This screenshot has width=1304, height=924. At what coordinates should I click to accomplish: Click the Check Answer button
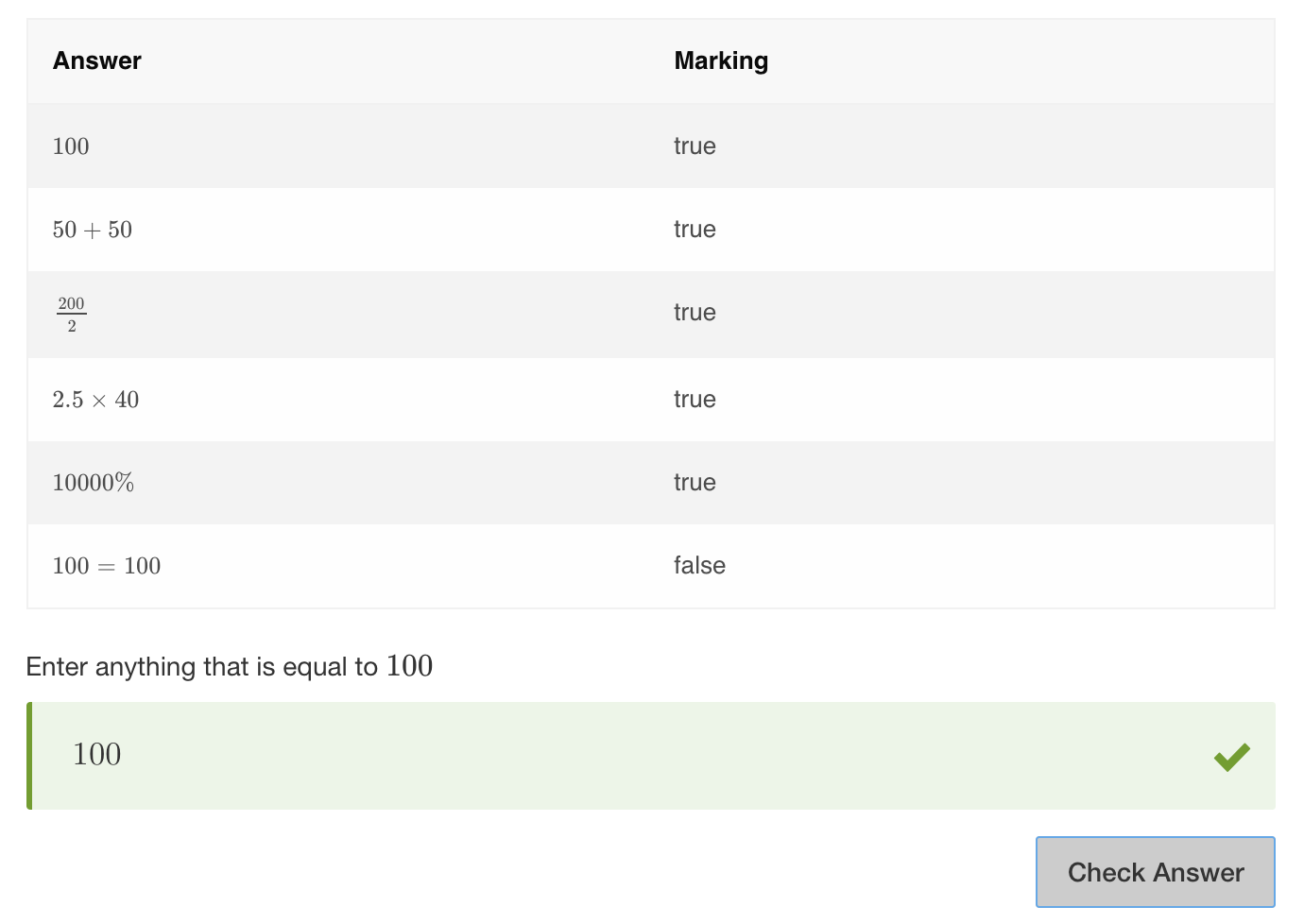(x=1155, y=872)
